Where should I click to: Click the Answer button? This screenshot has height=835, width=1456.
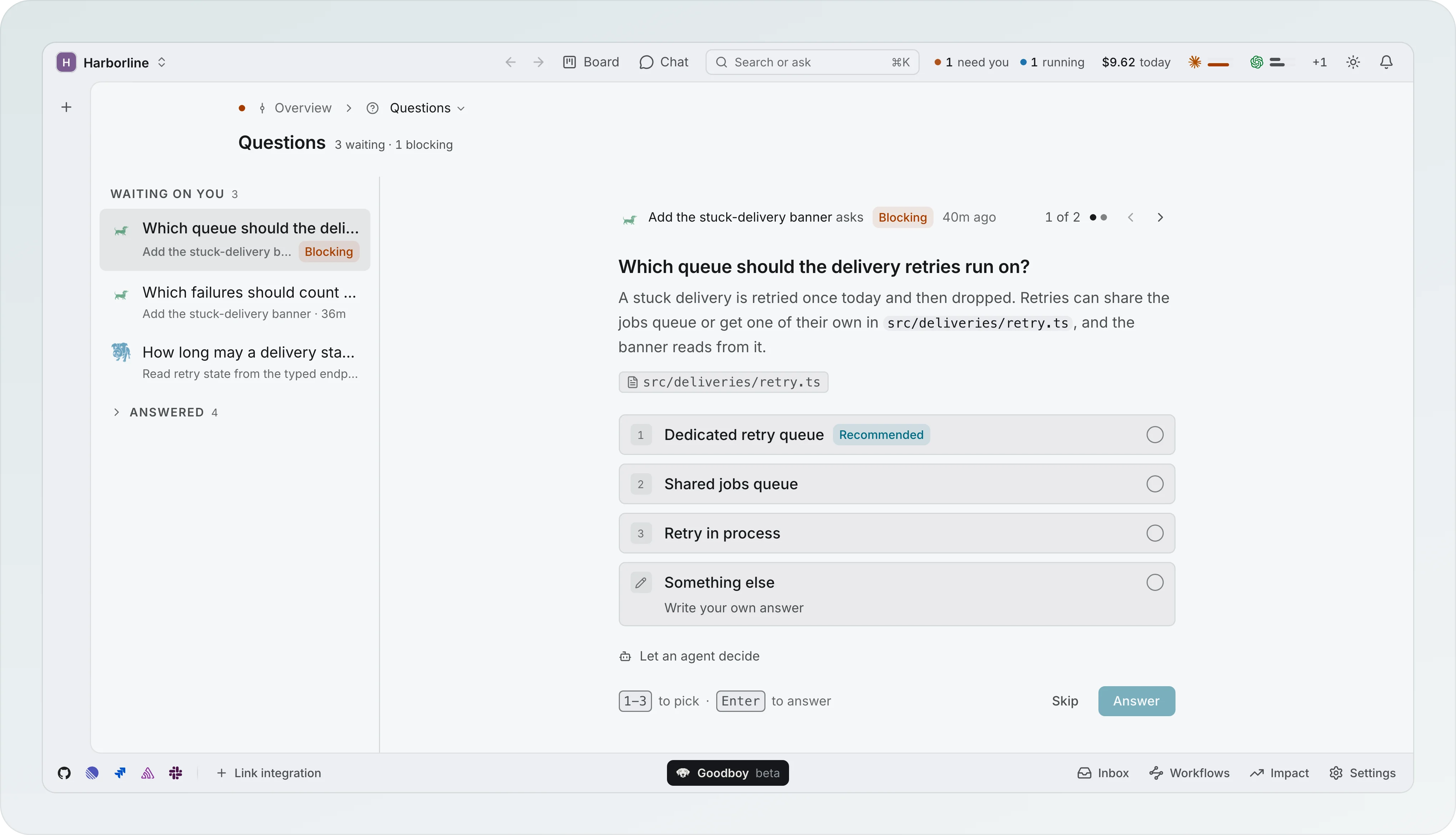coord(1137,701)
